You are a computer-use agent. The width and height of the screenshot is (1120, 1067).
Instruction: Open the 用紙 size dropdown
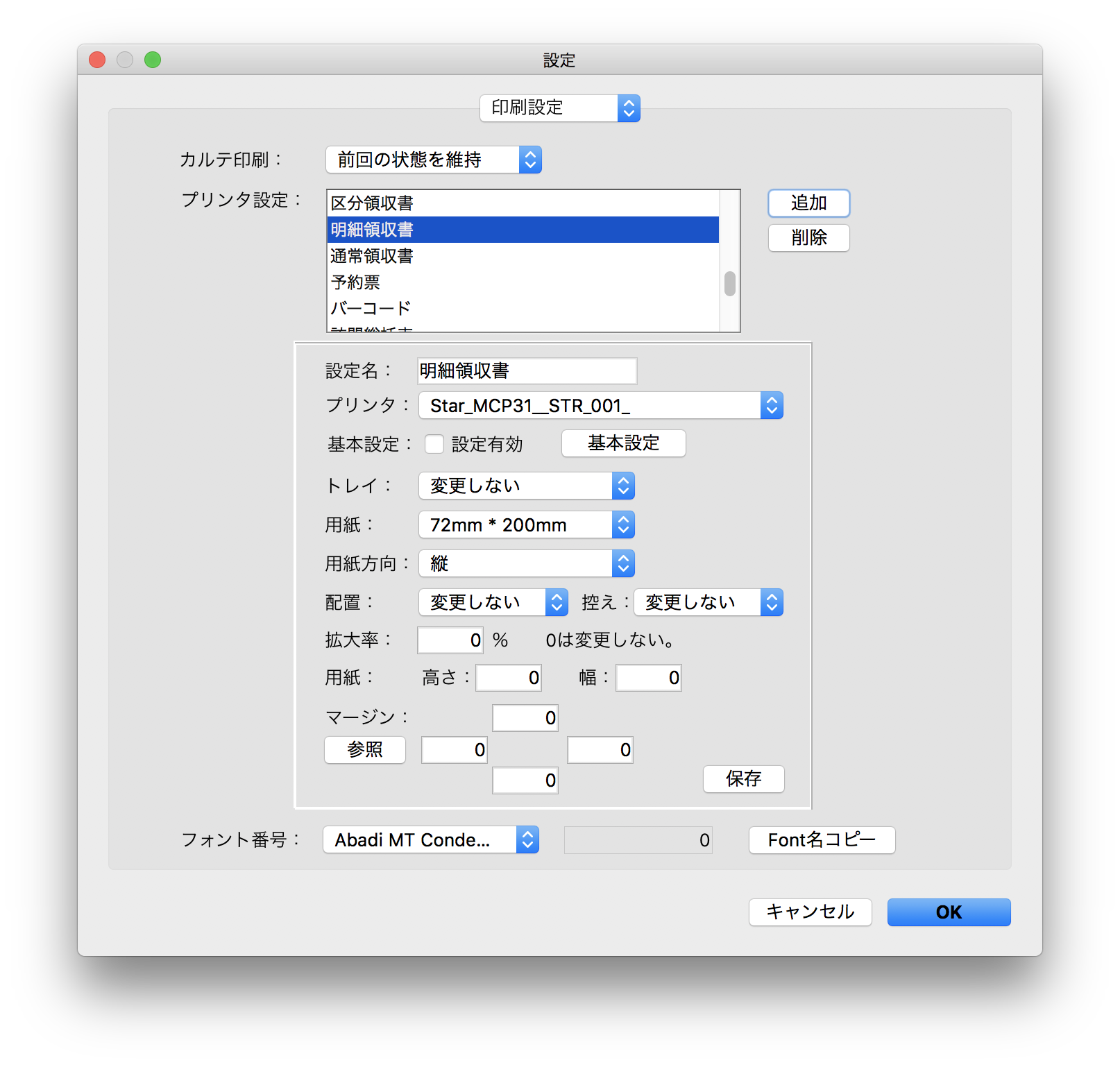coord(526,525)
